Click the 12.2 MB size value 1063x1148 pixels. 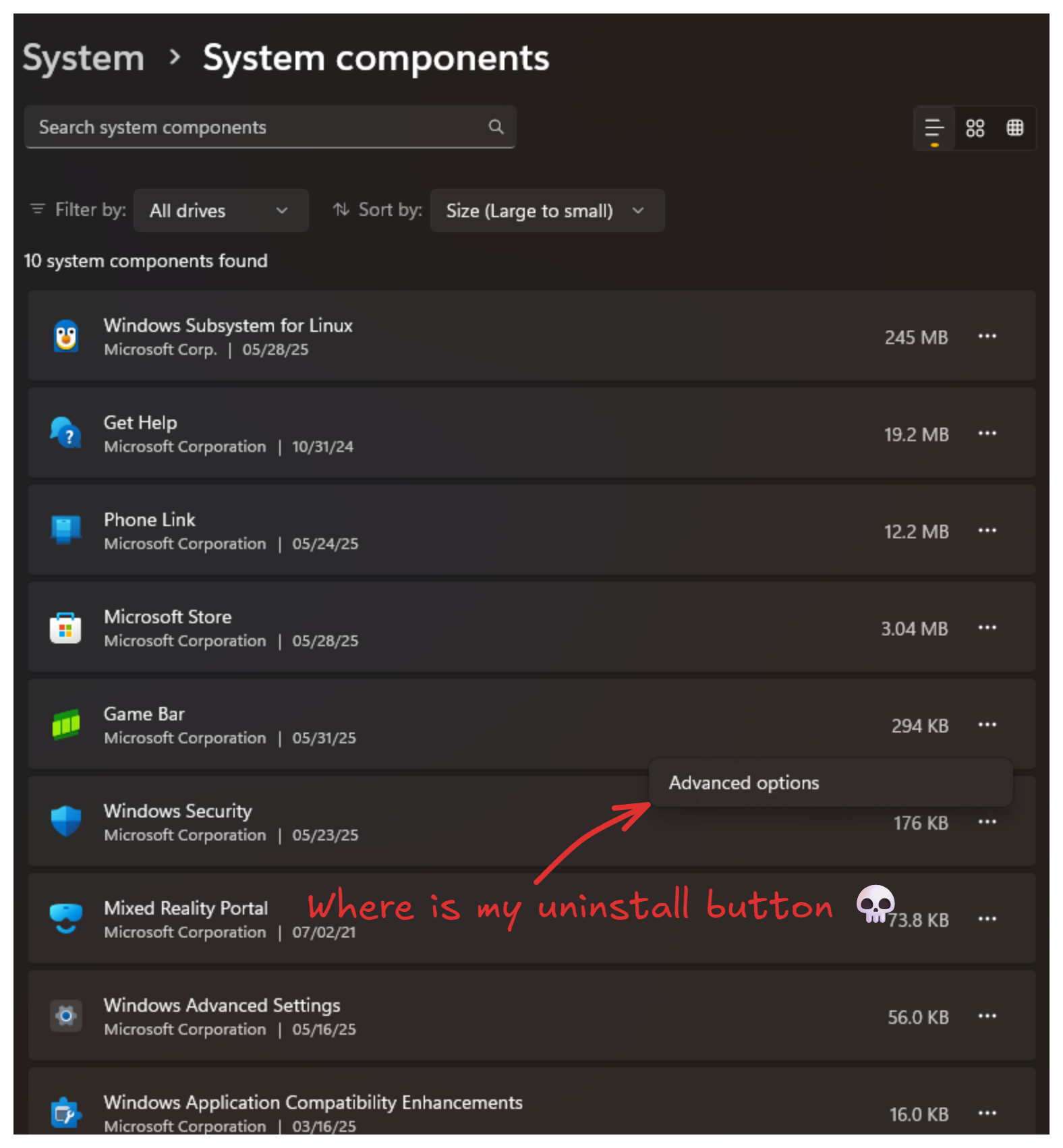point(916,532)
